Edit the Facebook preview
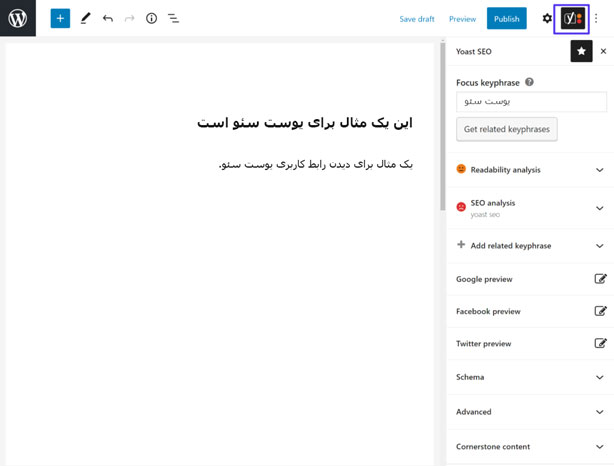Image resolution: width=614 pixels, height=466 pixels. [600, 311]
